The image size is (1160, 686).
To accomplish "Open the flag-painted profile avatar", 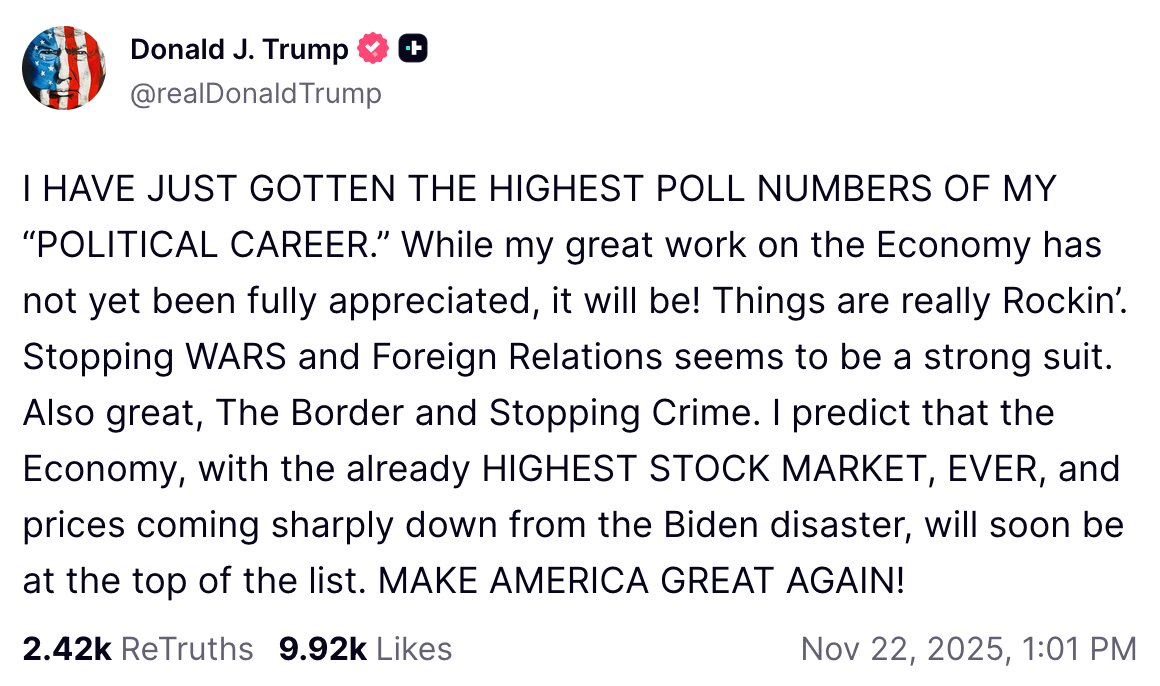I will (x=63, y=68).
